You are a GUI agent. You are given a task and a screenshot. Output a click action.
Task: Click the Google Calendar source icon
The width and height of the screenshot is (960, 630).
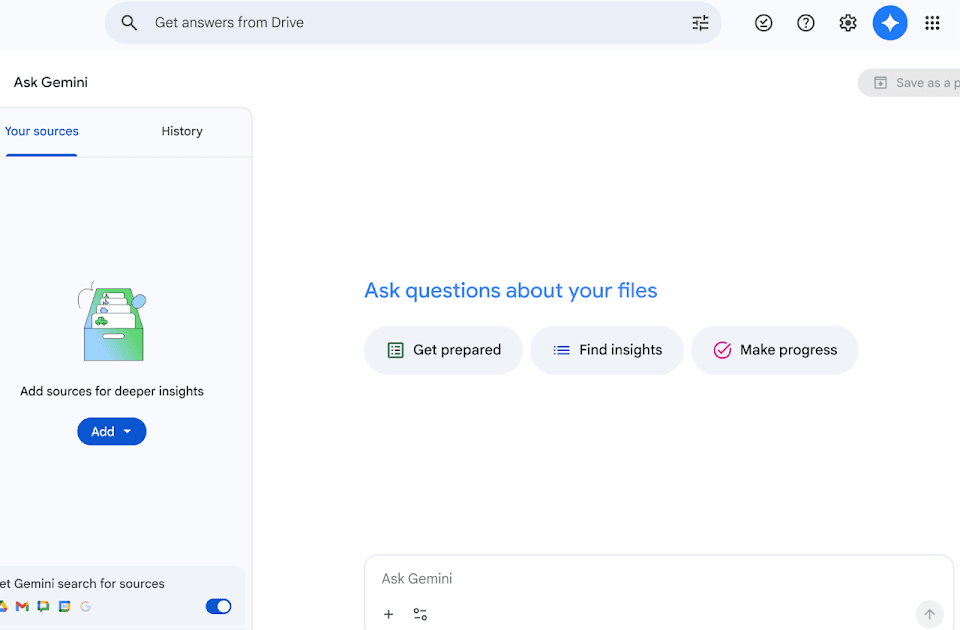pos(65,606)
